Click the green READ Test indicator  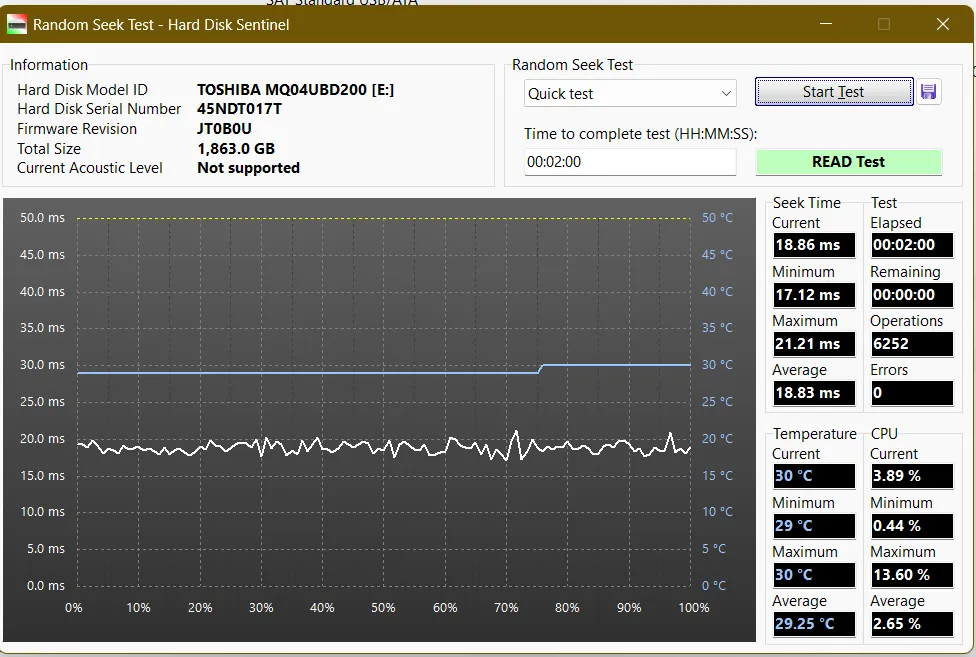pyautogui.click(x=848, y=162)
